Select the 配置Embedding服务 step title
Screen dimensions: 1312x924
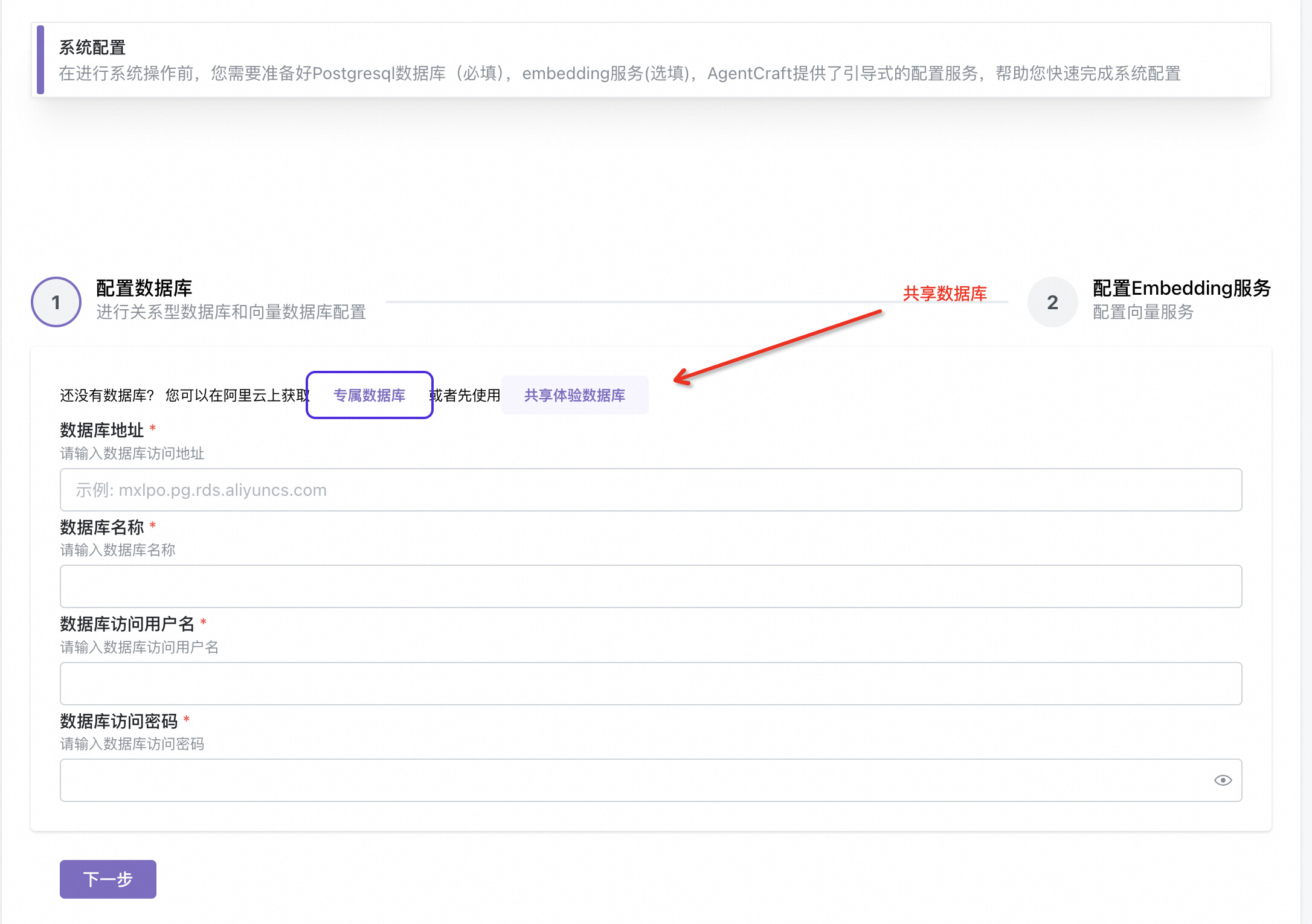tap(1182, 288)
